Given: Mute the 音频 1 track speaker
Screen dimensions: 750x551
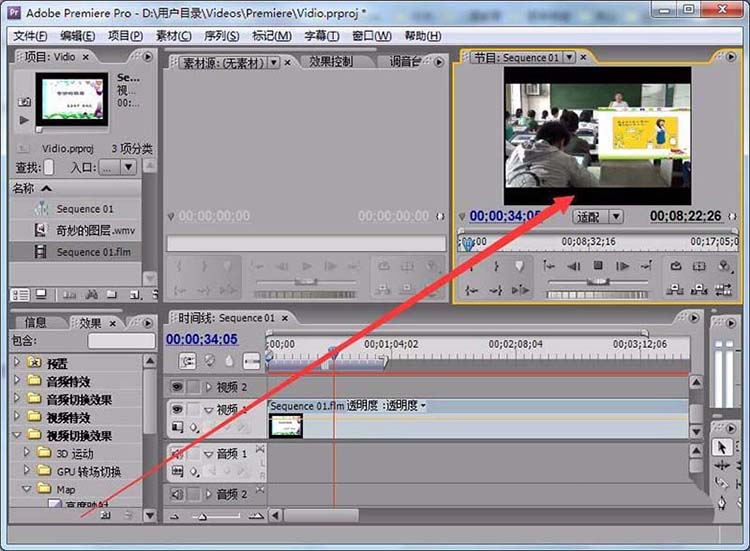Looking at the screenshot, I should (x=177, y=453).
